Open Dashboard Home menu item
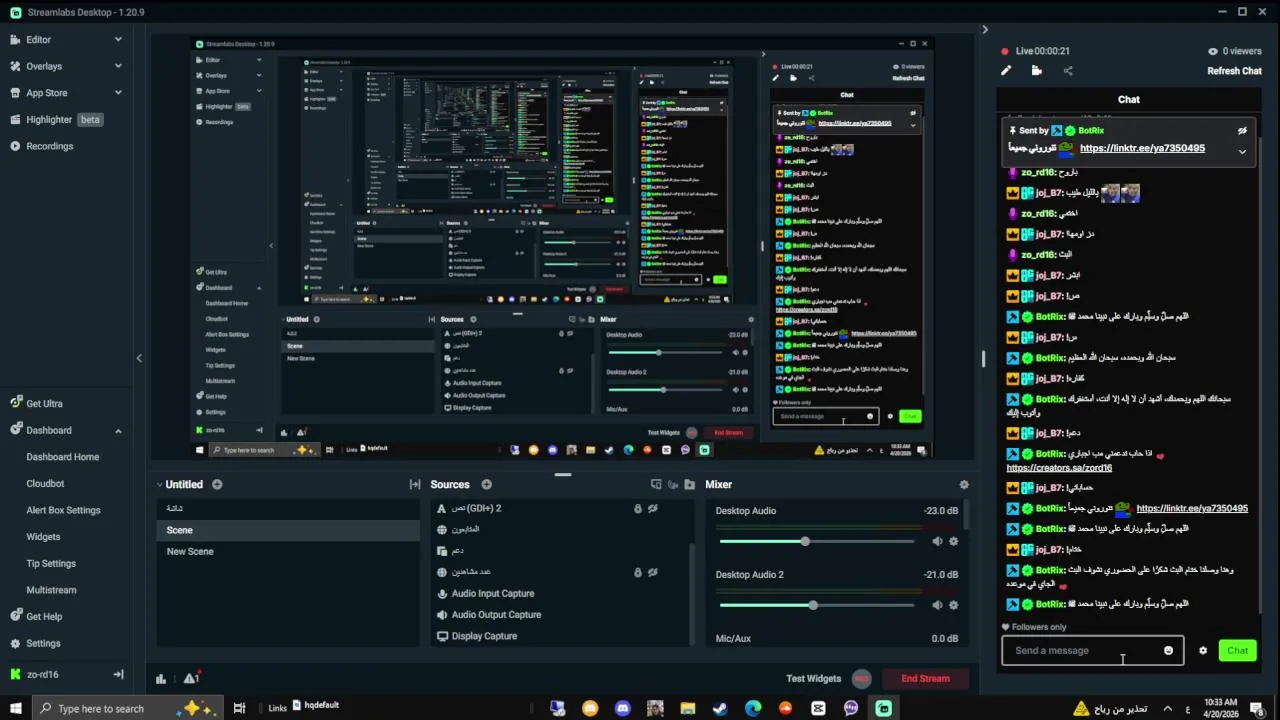This screenshot has height=720, width=1280. point(63,457)
